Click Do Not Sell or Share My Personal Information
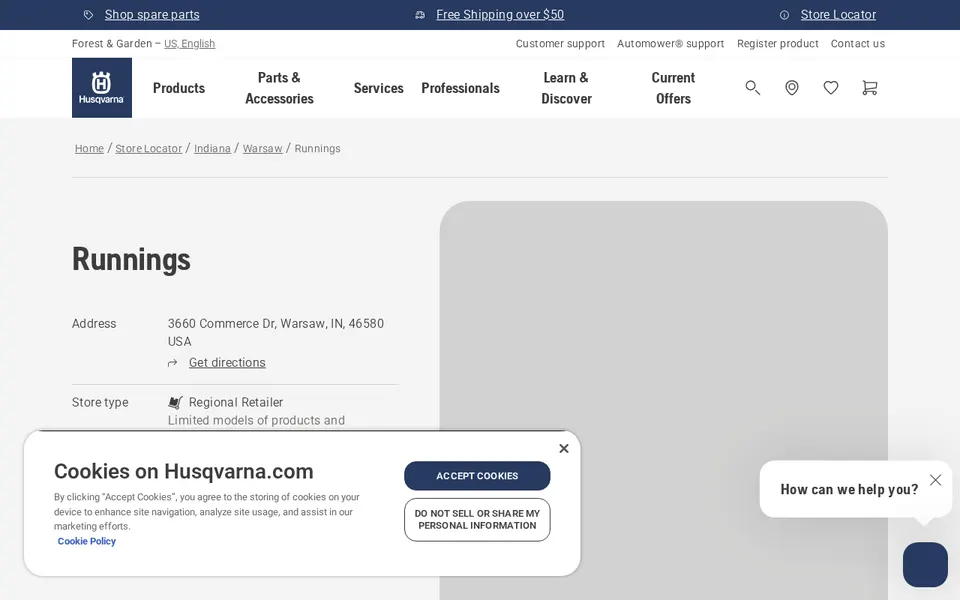The width and height of the screenshot is (960, 600). pyautogui.click(x=477, y=520)
